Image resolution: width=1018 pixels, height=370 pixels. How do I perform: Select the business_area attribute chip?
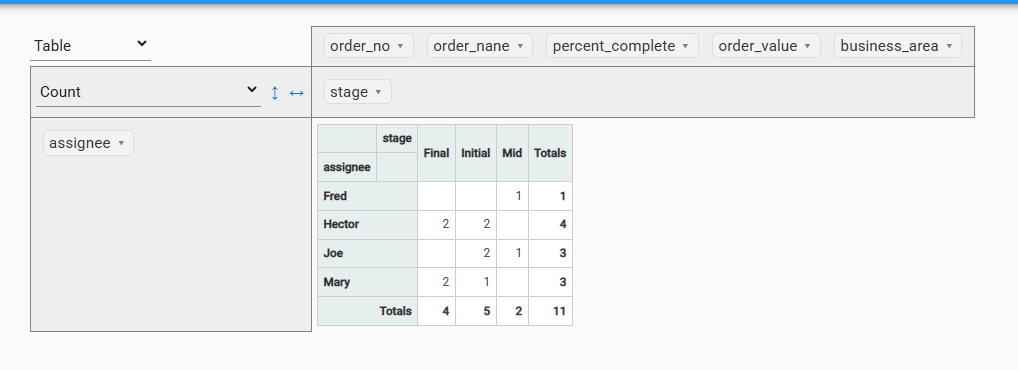click(x=897, y=46)
